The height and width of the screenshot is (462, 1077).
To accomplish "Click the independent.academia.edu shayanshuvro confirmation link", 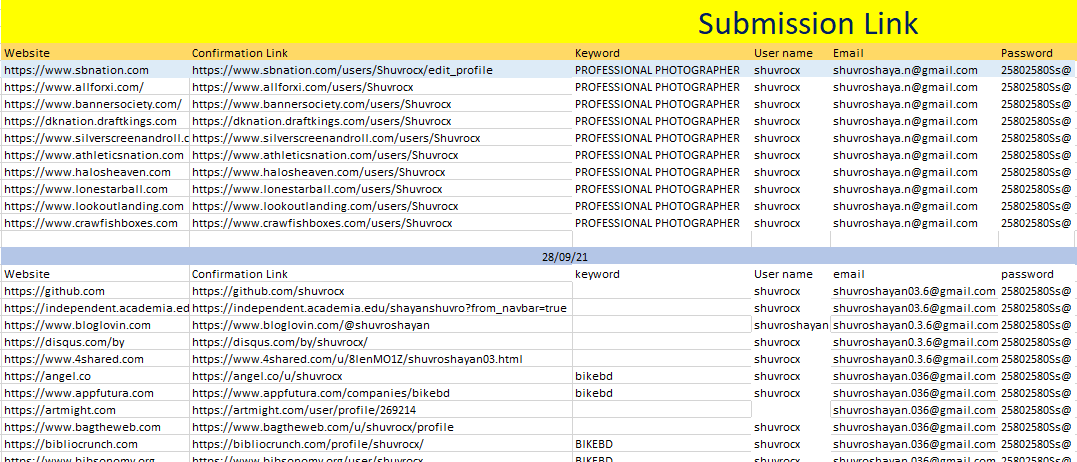I will (x=379, y=308).
